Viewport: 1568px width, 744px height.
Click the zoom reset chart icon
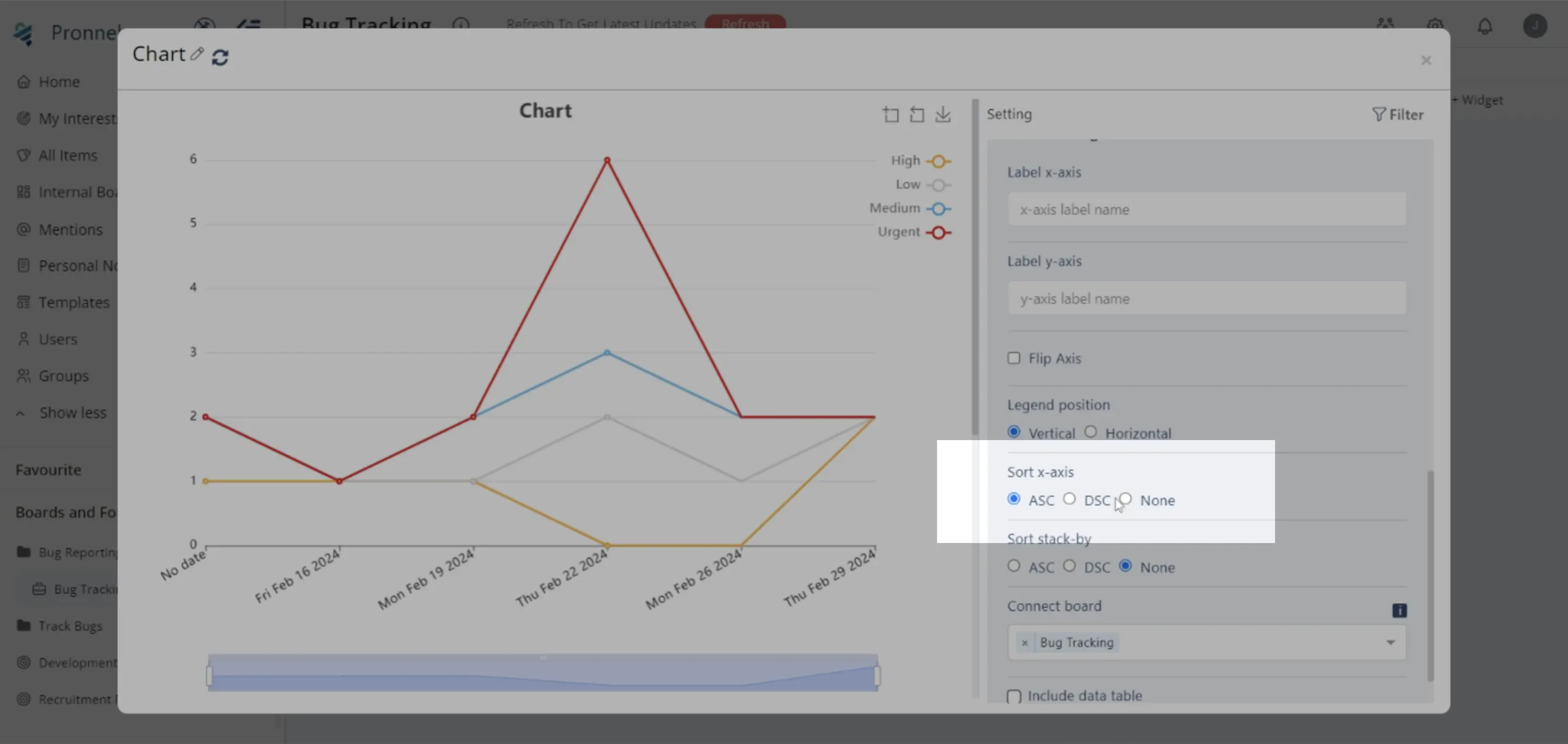click(917, 114)
